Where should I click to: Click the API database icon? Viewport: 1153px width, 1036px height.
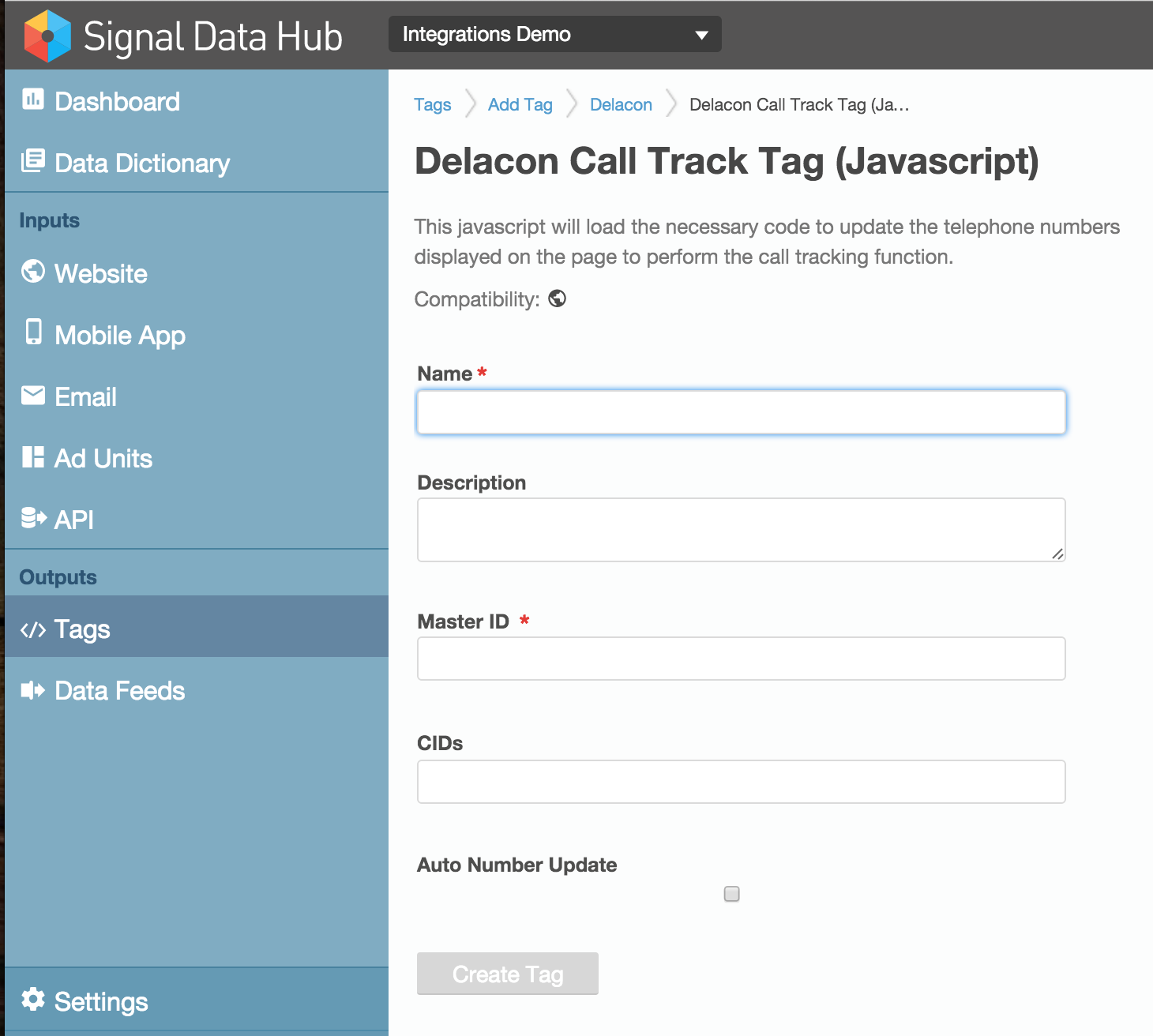[33, 518]
